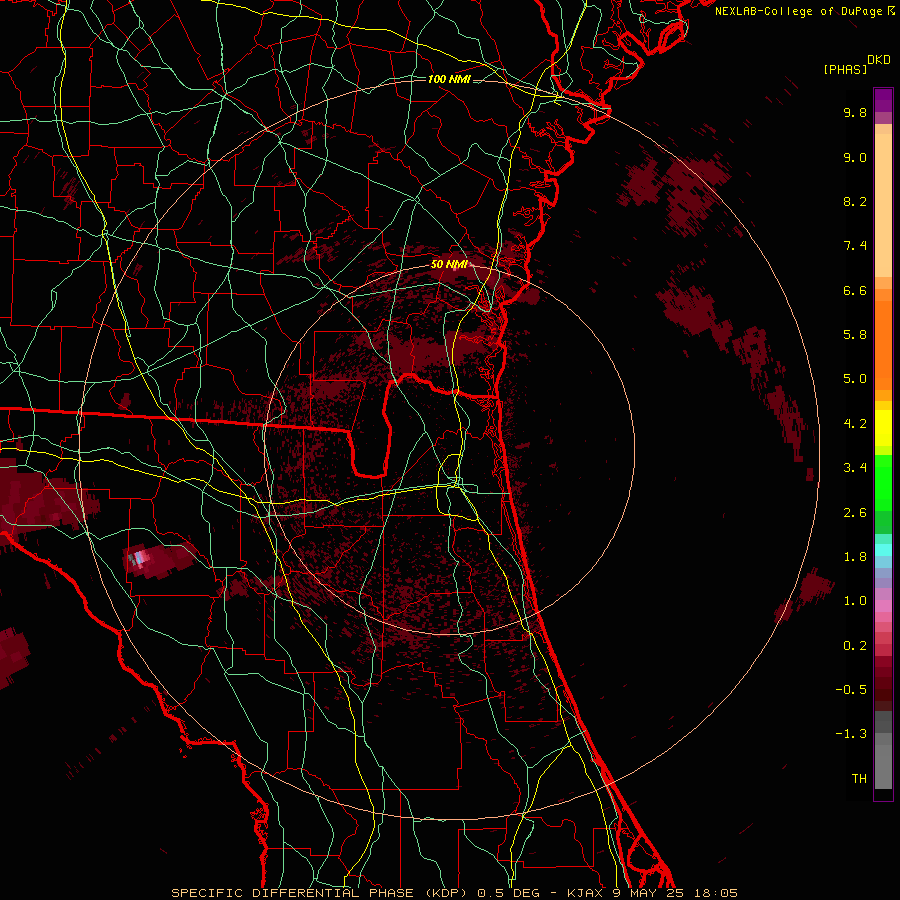Image resolution: width=900 pixels, height=900 pixels.
Task: Click the 7.4 scale value
Action: [855, 246]
